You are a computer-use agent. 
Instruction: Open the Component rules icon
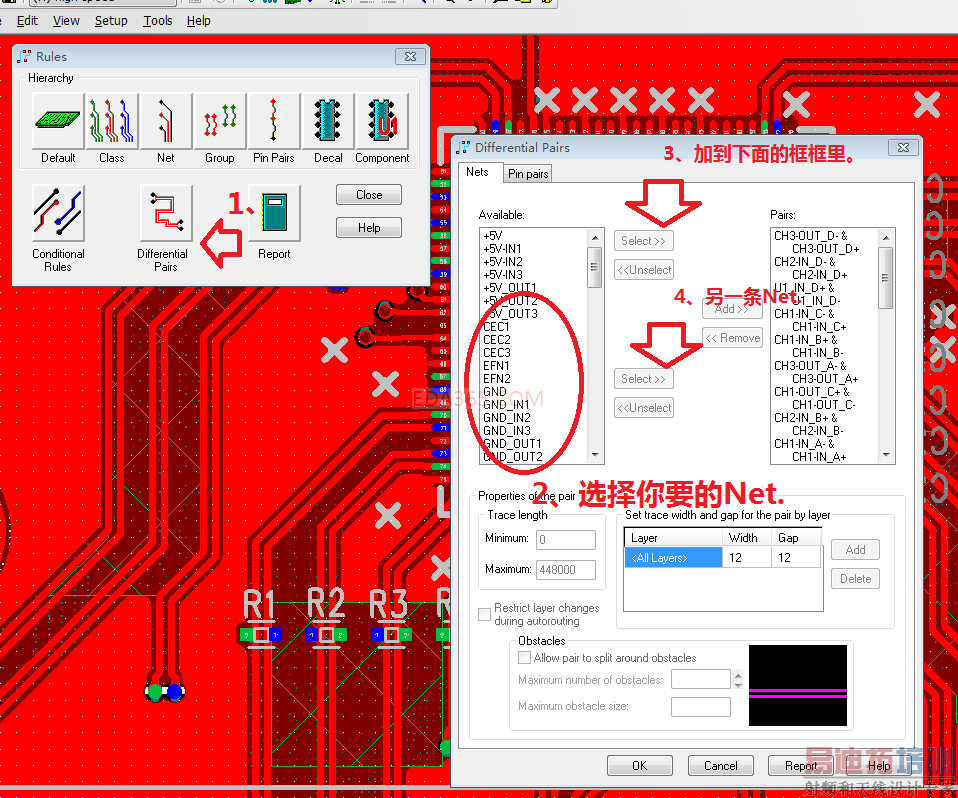(x=382, y=120)
